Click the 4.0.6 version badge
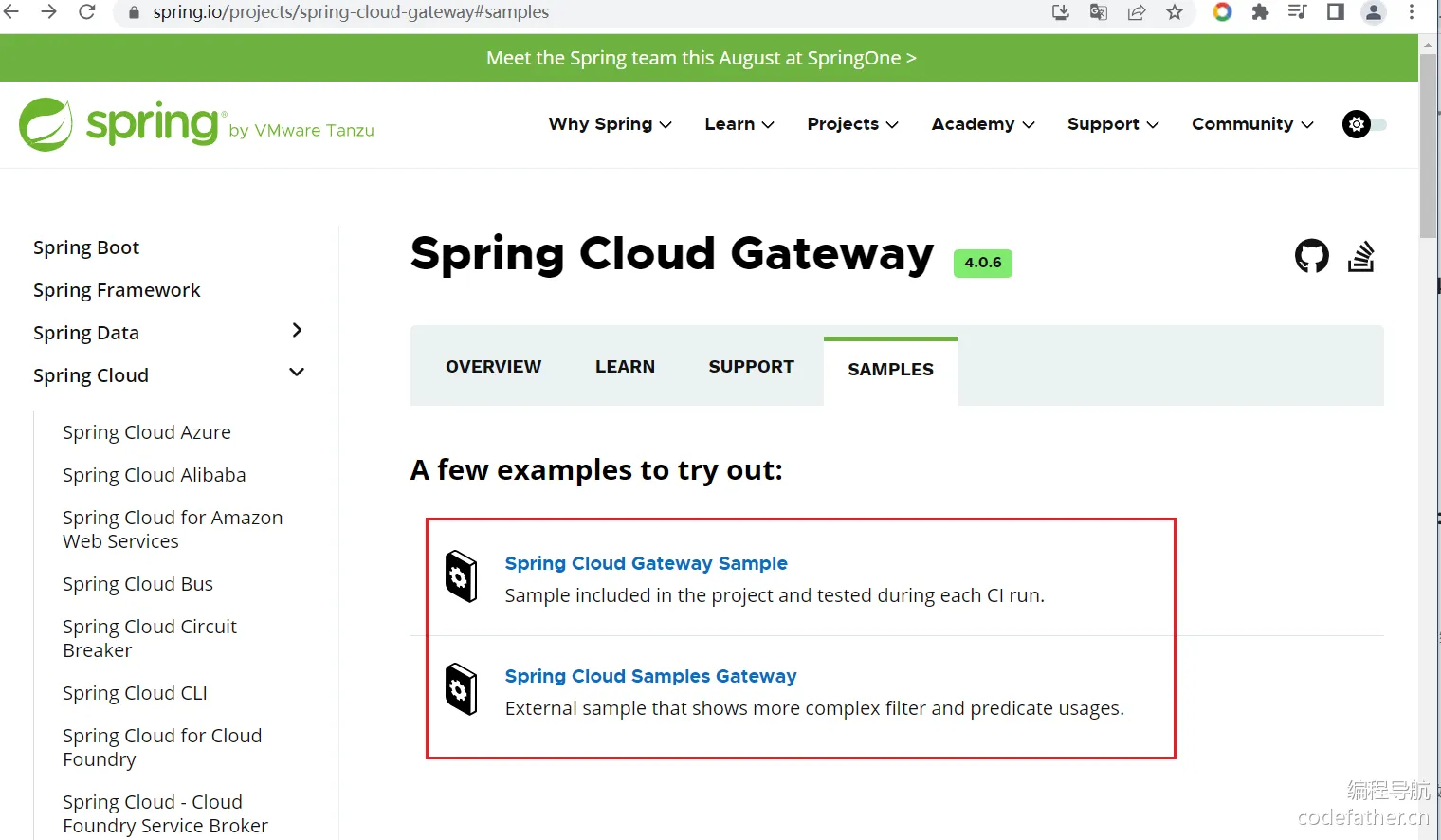The height and width of the screenshot is (840, 1441). (x=983, y=263)
